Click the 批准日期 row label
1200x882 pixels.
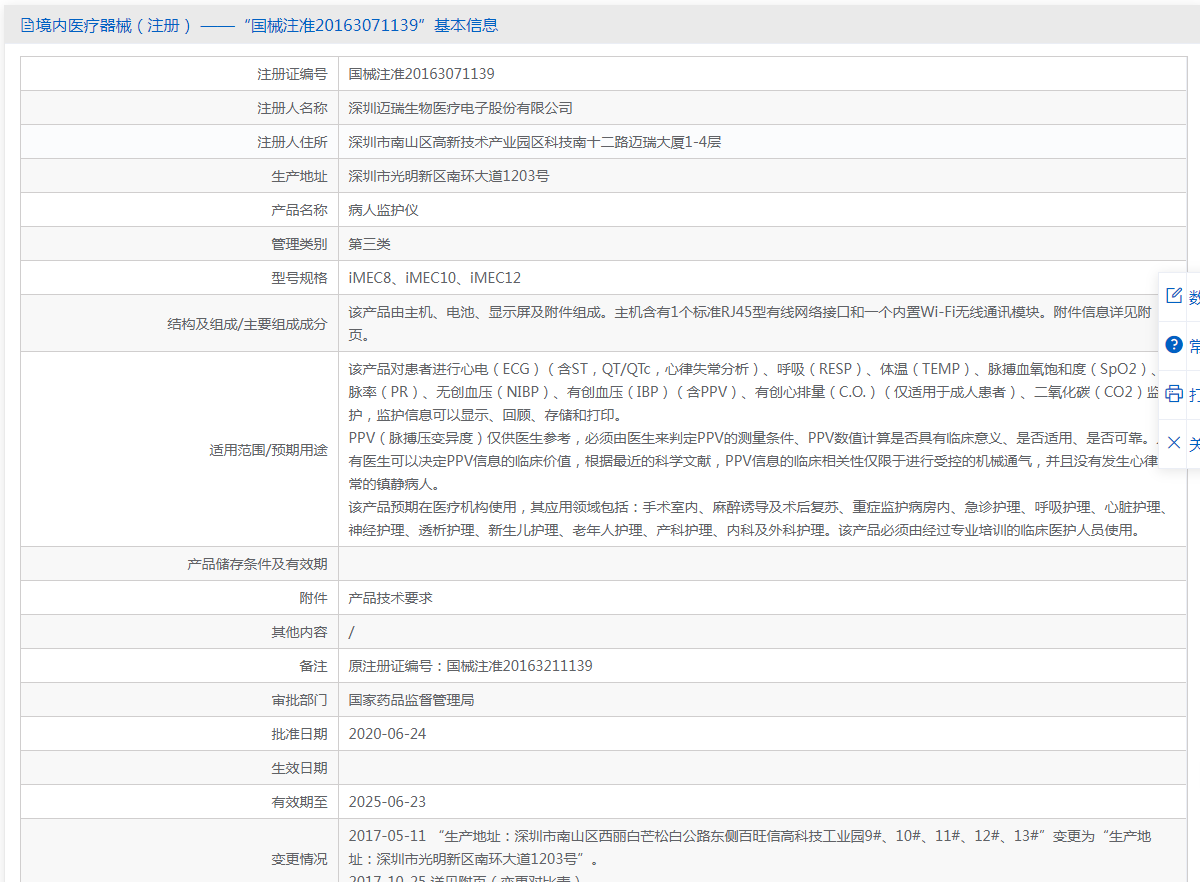pyautogui.click(x=299, y=734)
